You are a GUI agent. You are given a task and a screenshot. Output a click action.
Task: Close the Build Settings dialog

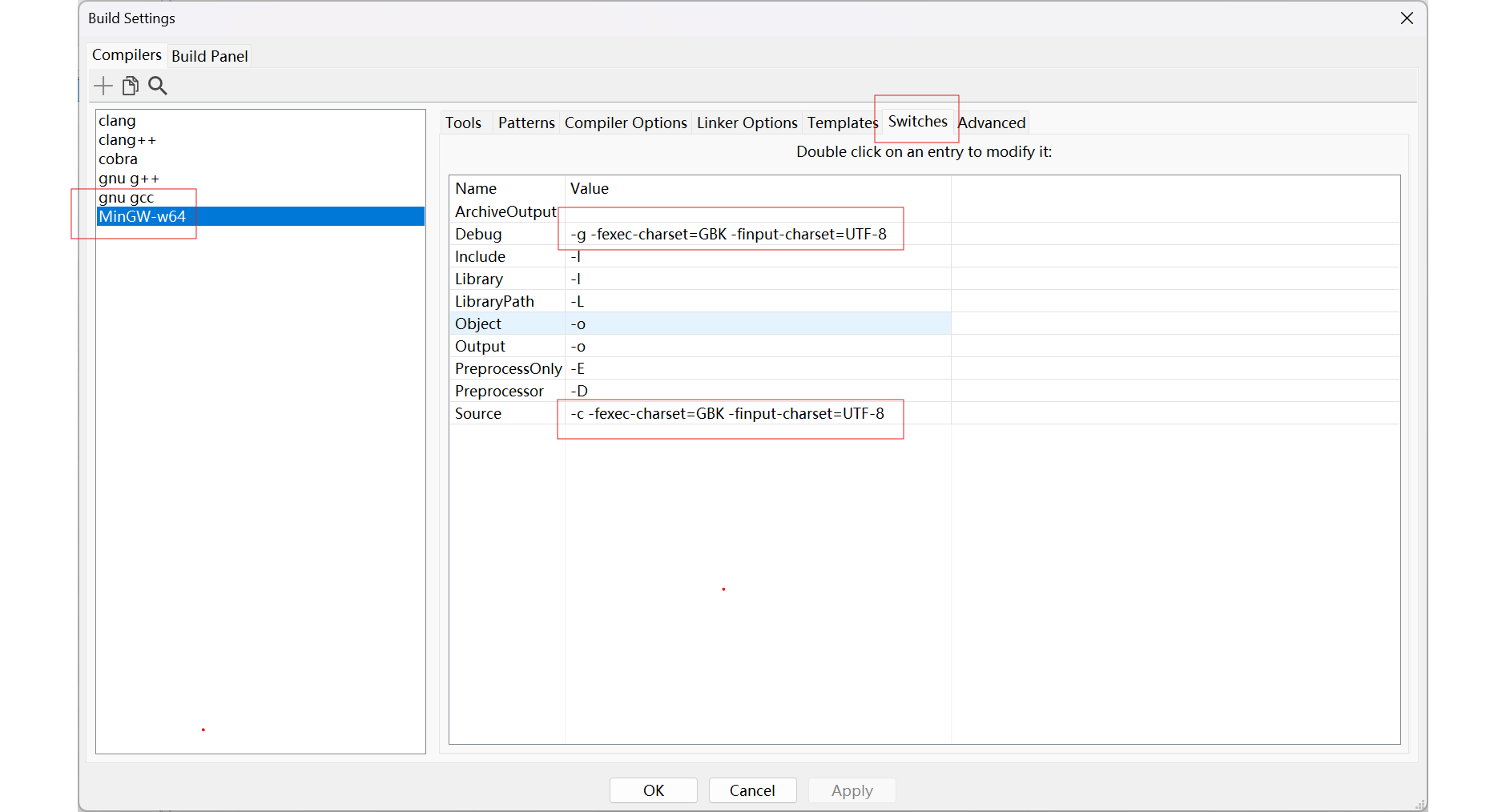click(1407, 18)
